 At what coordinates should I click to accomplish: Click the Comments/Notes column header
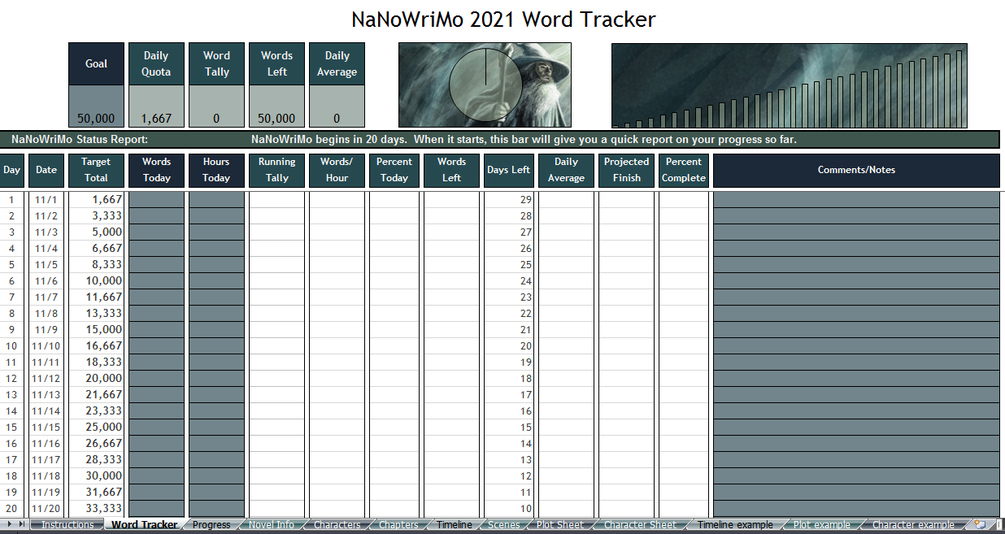pyautogui.click(x=856, y=171)
